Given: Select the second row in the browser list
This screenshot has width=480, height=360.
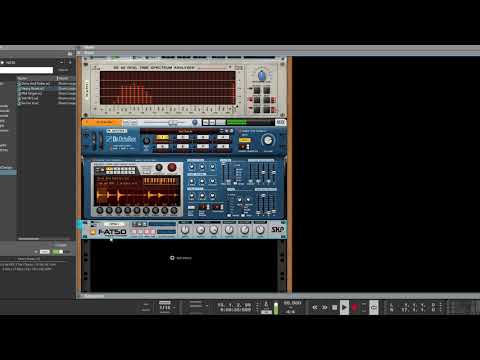Looking at the screenshot, I should click(46, 88).
